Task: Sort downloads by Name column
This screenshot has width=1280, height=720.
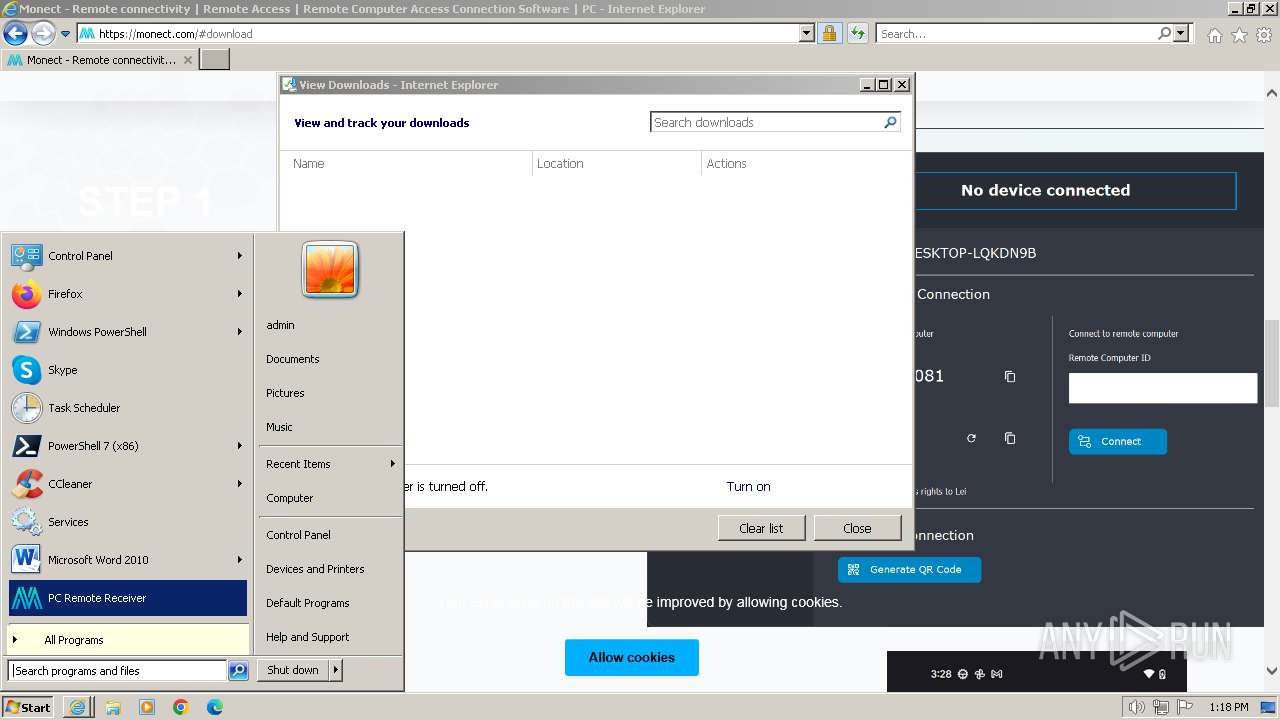Action: pos(407,163)
